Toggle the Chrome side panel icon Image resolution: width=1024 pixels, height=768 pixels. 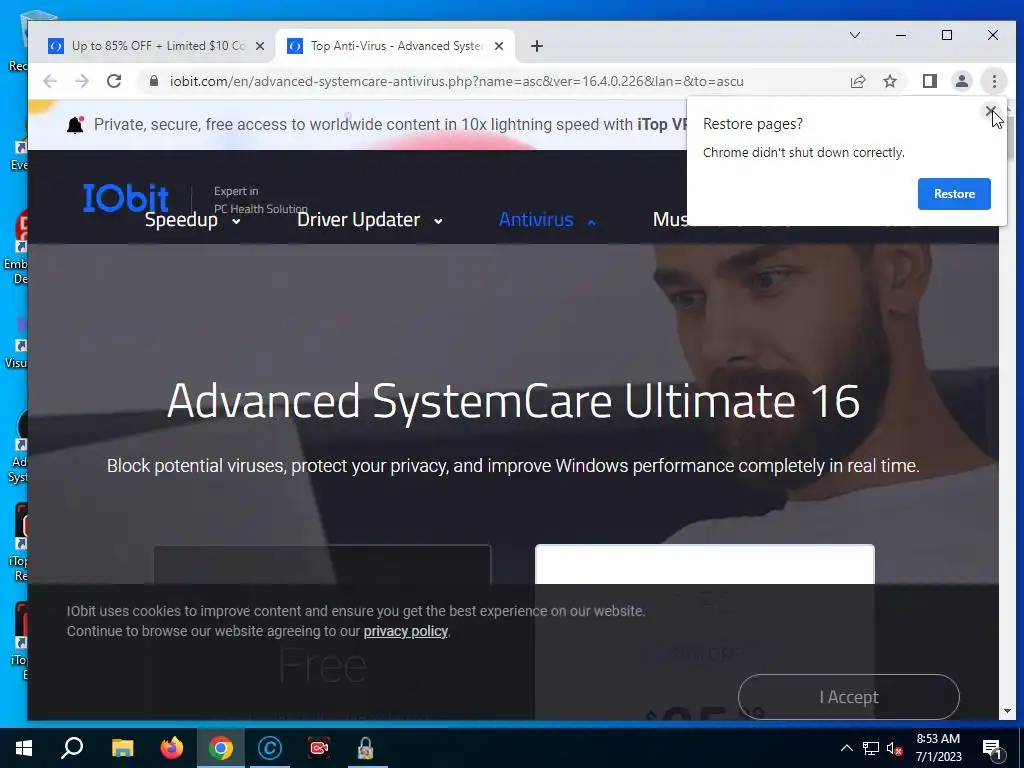(929, 81)
